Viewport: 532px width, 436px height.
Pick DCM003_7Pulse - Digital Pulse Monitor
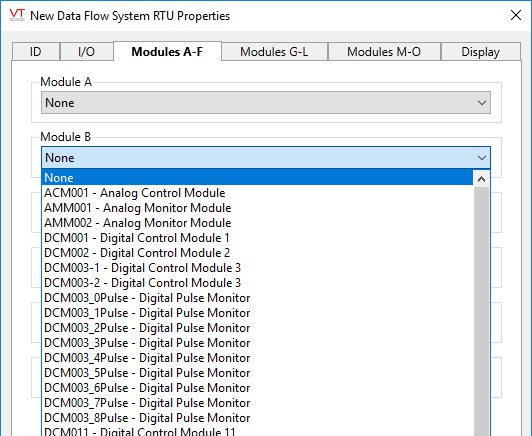pos(257,403)
